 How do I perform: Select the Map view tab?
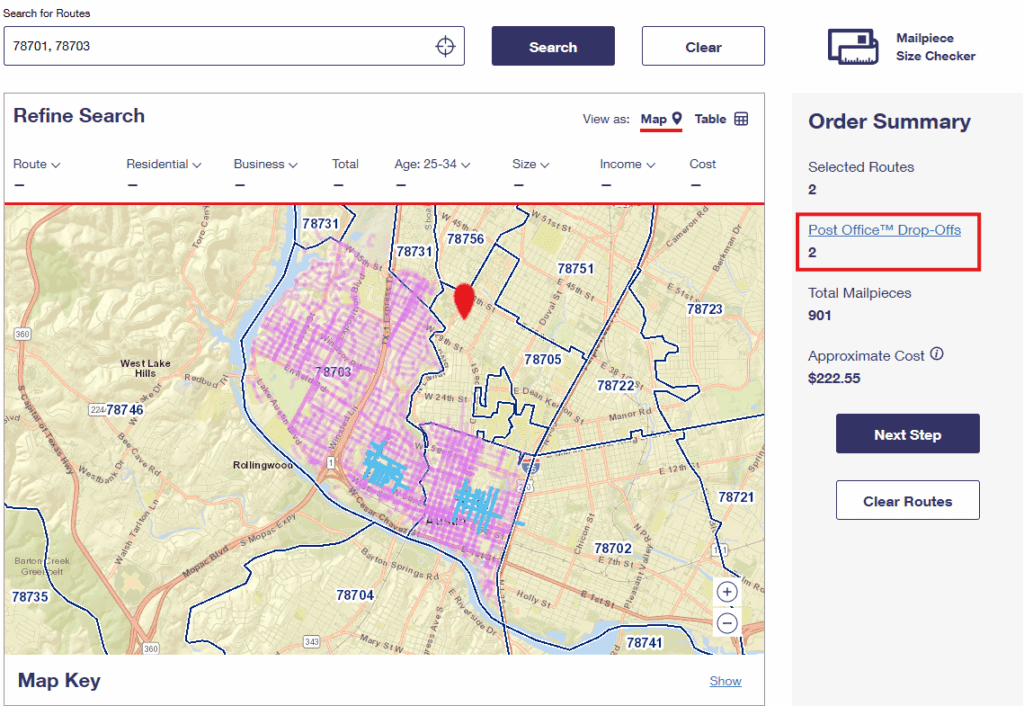click(653, 119)
